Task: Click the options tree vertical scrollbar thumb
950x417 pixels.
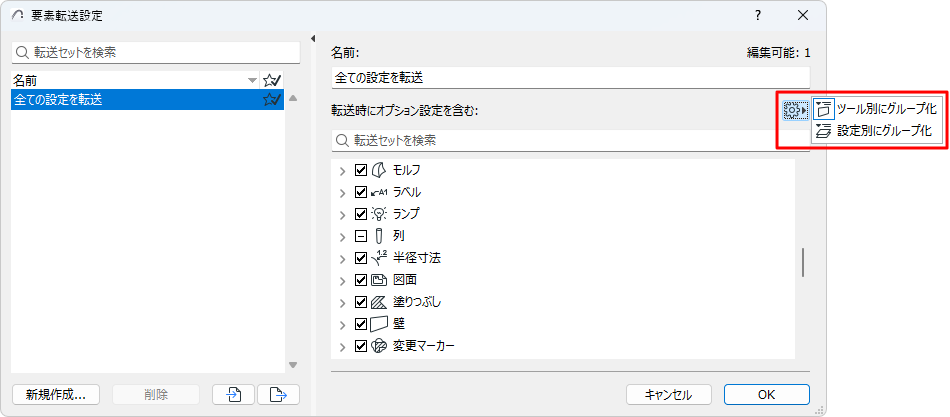Action: point(803,262)
